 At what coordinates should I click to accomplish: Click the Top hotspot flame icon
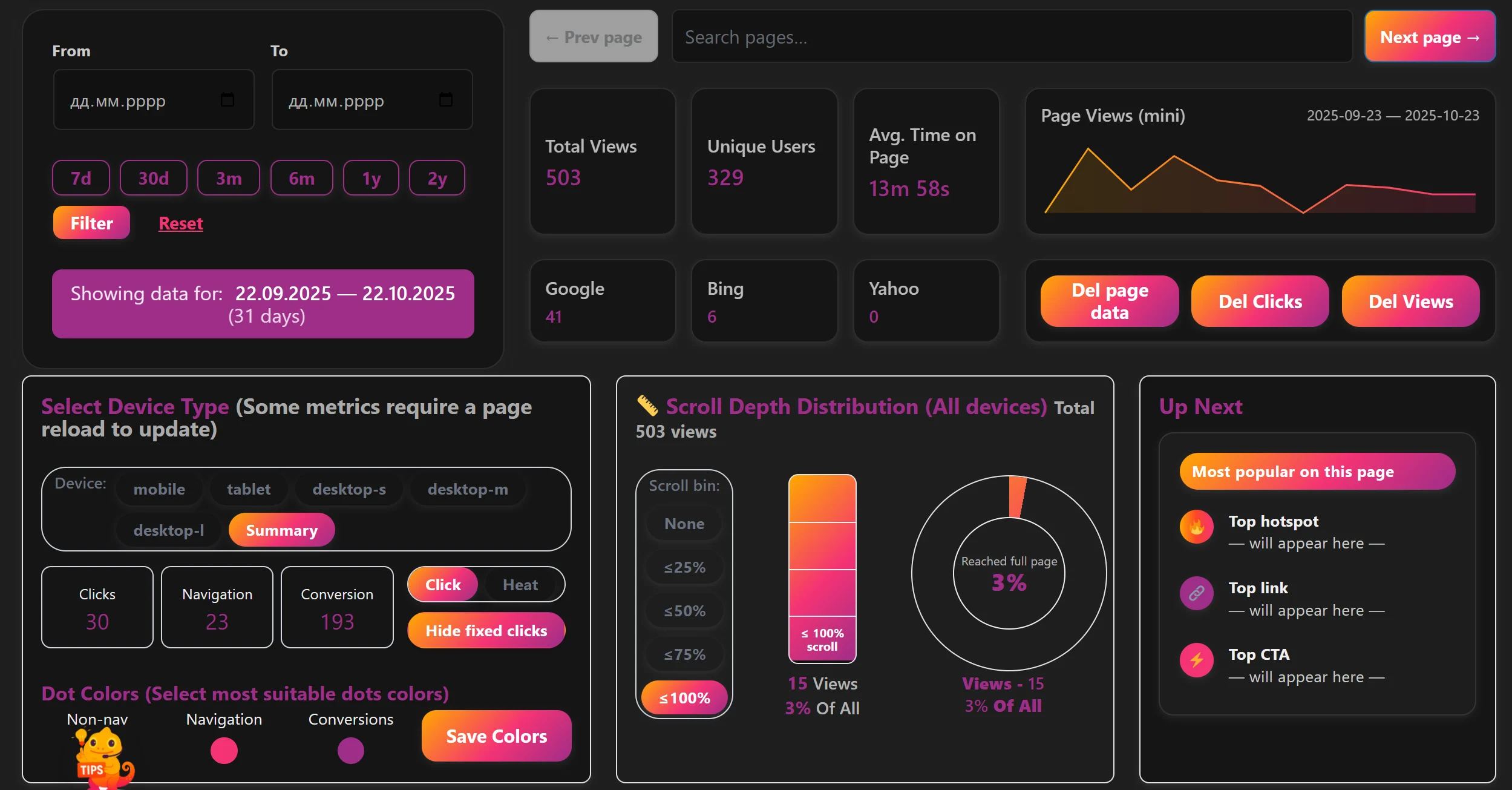tap(1196, 526)
